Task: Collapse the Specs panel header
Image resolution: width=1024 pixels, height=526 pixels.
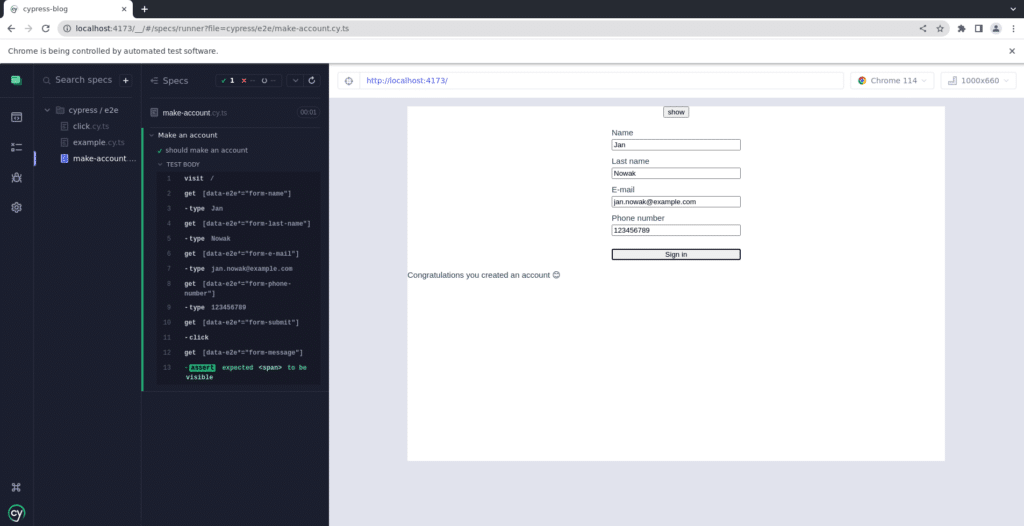Action: click(169, 80)
